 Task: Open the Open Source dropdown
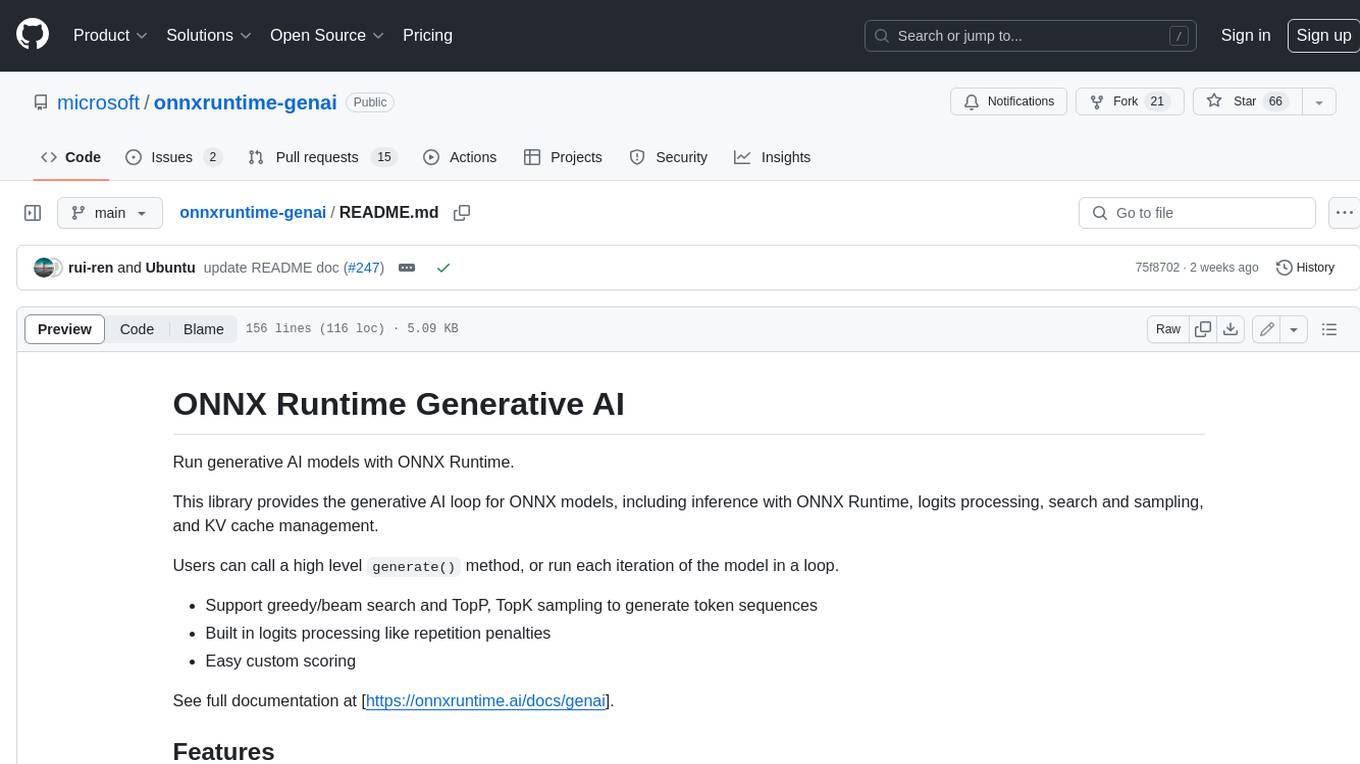click(x=327, y=35)
